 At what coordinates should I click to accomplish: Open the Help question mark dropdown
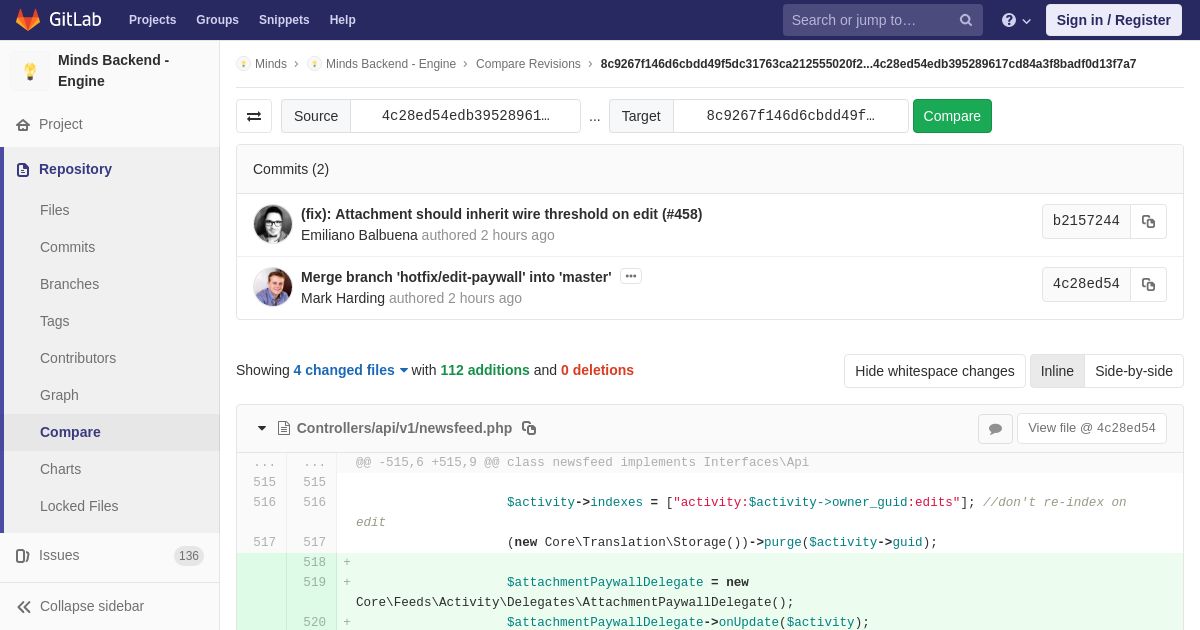(x=1016, y=20)
